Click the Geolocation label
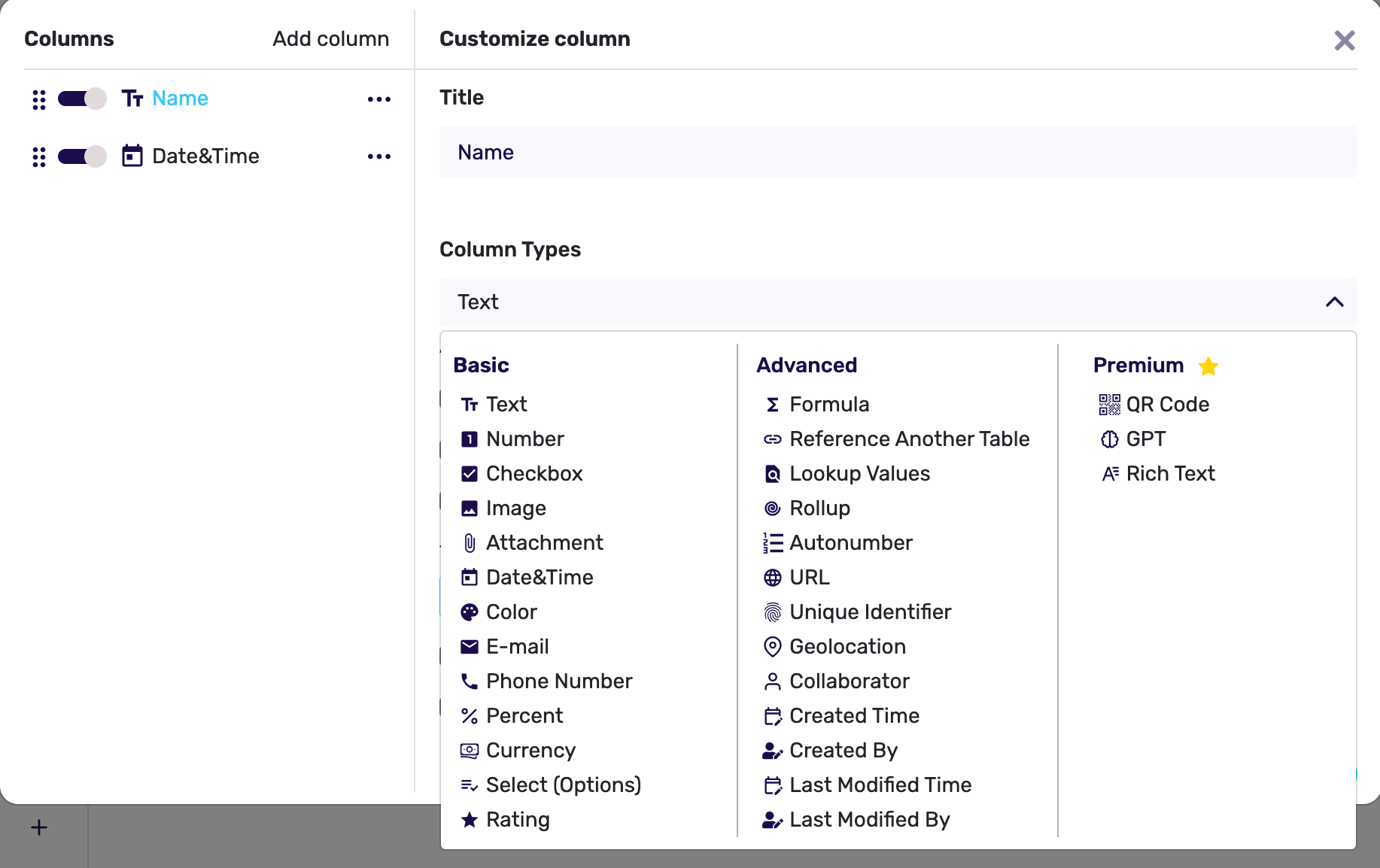Screen dimensions: 1380x868 [847, 647]
